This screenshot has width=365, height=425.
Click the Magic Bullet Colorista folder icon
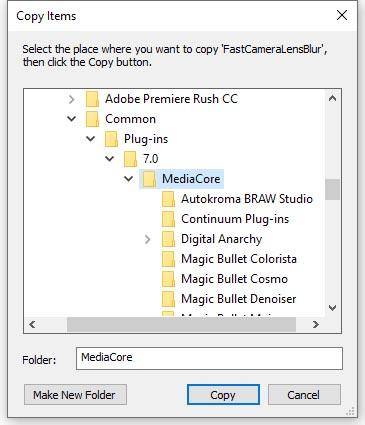[168, 259]
